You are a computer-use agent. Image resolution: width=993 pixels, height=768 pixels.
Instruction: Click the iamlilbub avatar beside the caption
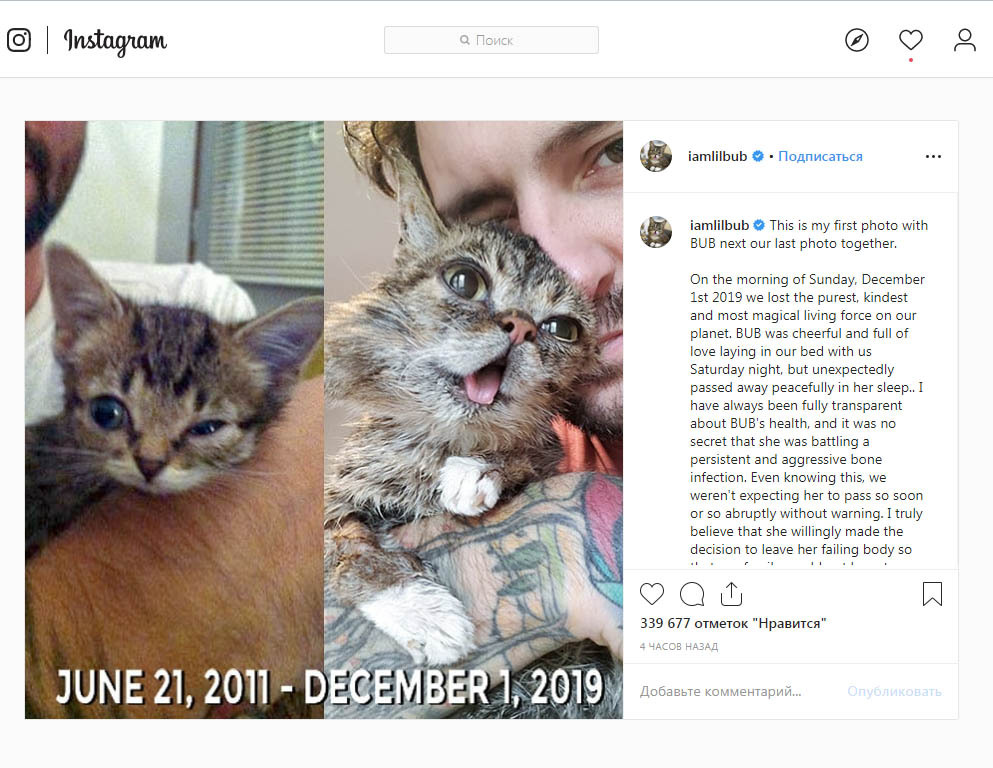click(x=655, y=232)
